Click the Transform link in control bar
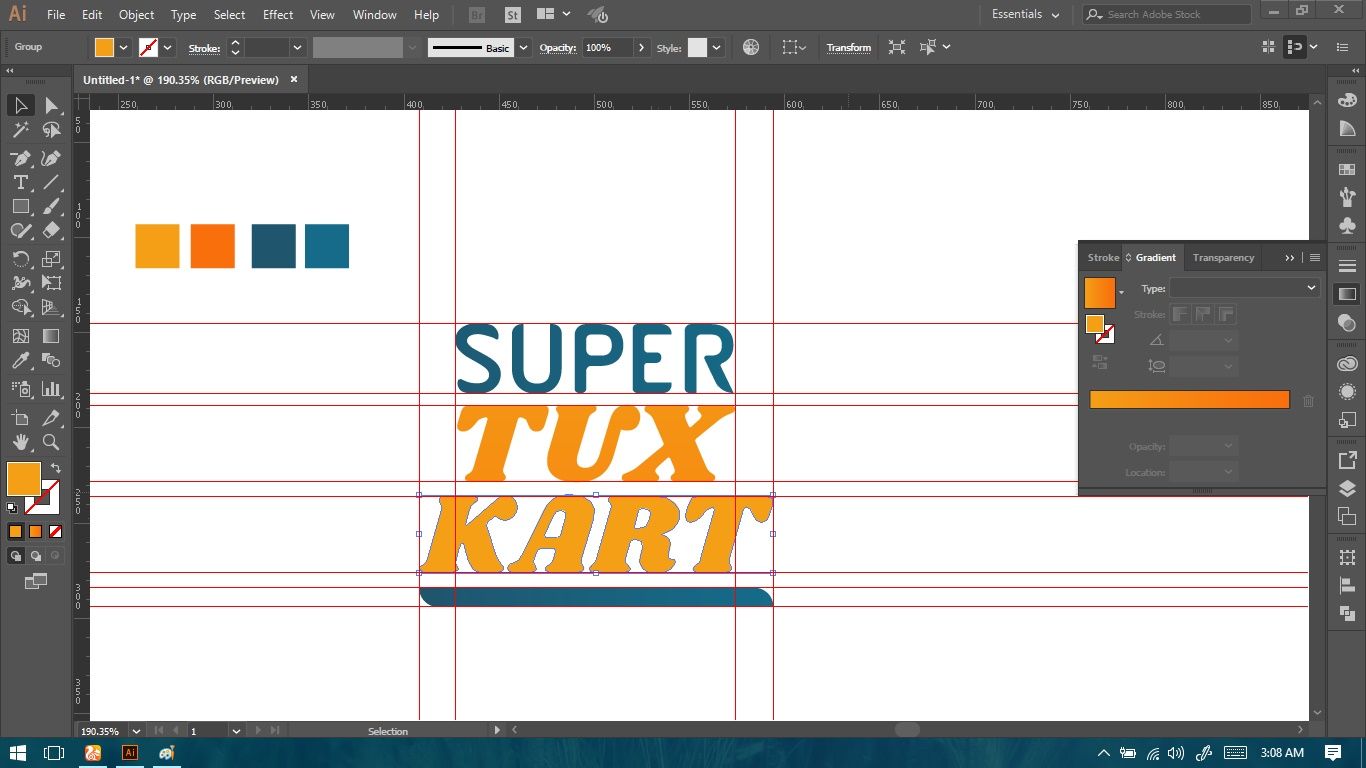 (x=848, y=47)
